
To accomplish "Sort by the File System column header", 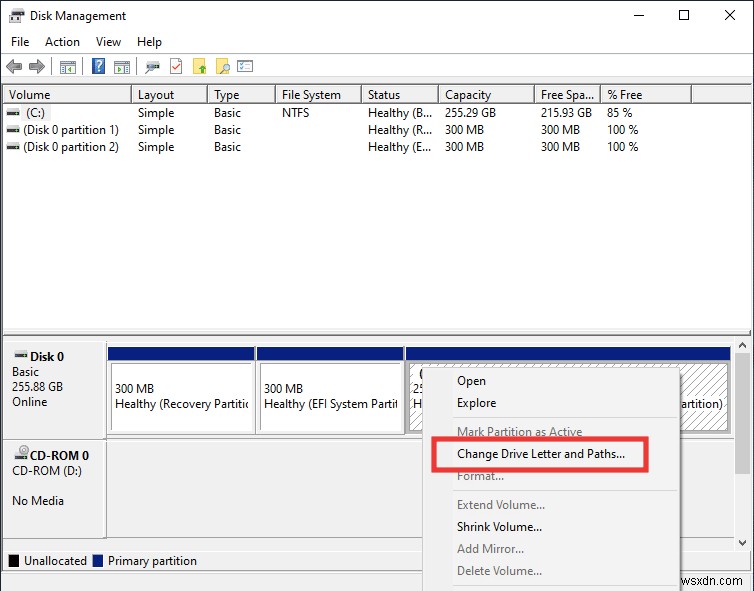I will (x=318, y=95).
